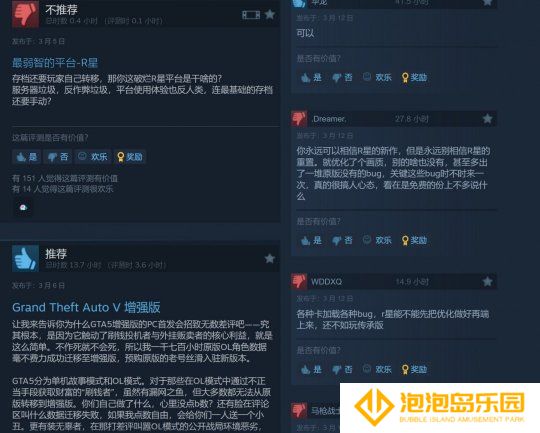Click the blue thumbs-up 推荐 icon

pyautogui.click(x=25, y=258)
